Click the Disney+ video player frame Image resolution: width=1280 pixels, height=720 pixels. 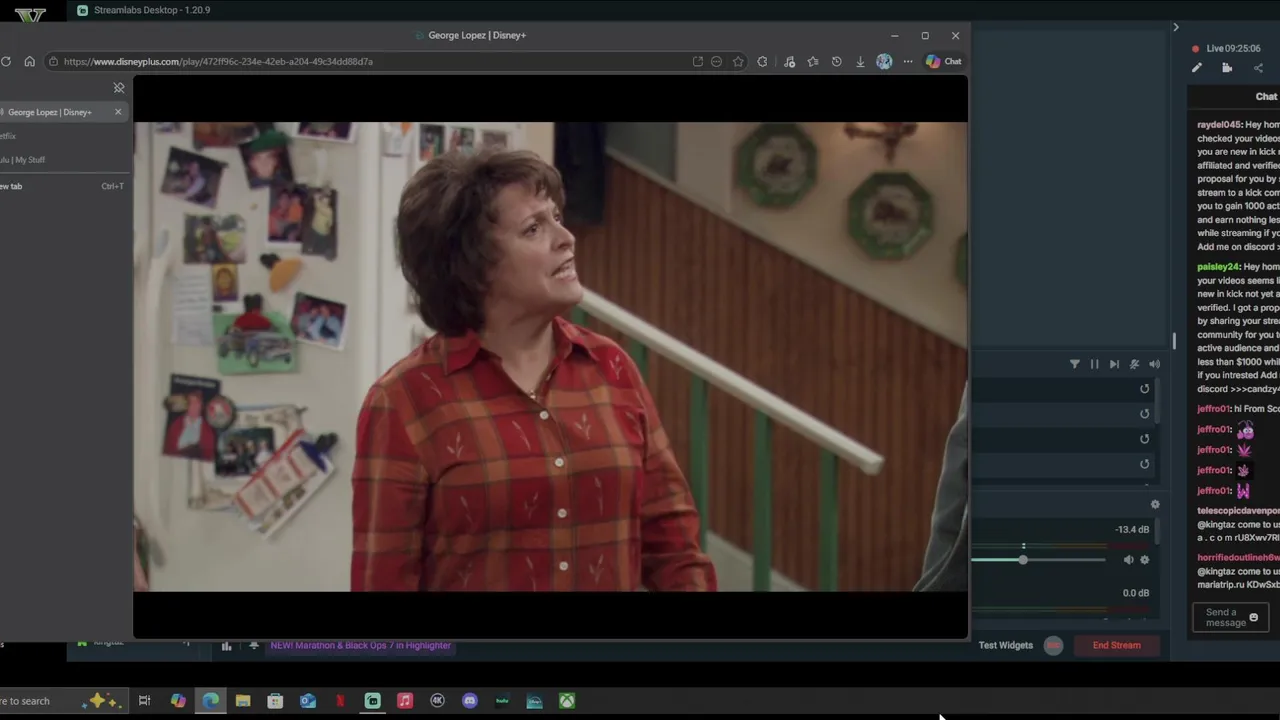click(550, 357)
